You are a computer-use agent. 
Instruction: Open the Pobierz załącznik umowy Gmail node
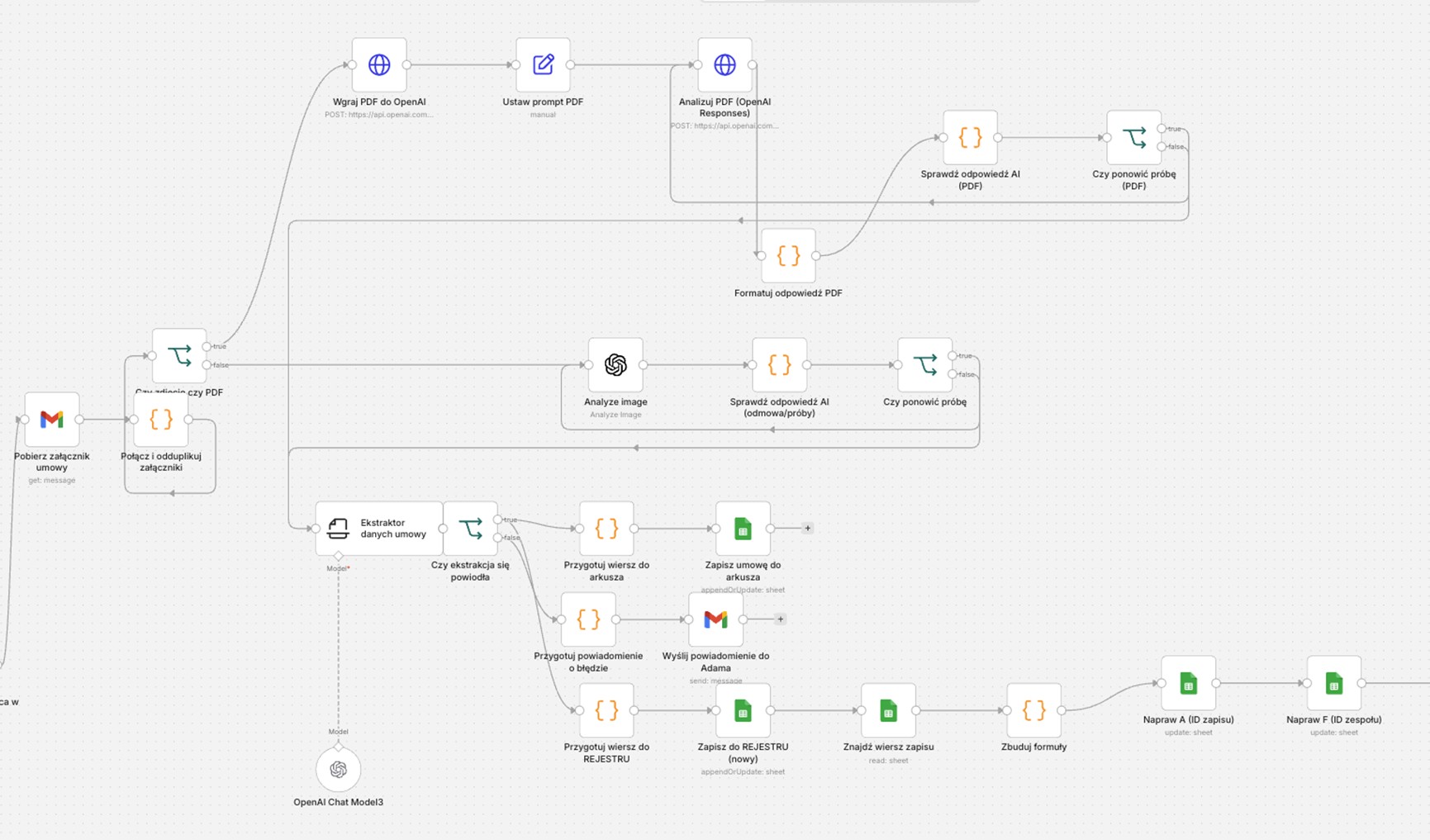point(52,420)
